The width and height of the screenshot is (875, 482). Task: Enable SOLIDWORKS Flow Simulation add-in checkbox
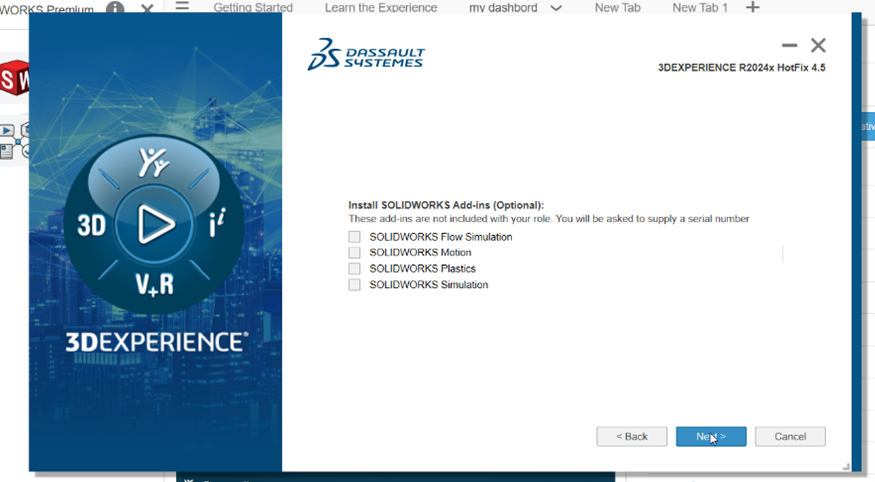pos(354,237)
